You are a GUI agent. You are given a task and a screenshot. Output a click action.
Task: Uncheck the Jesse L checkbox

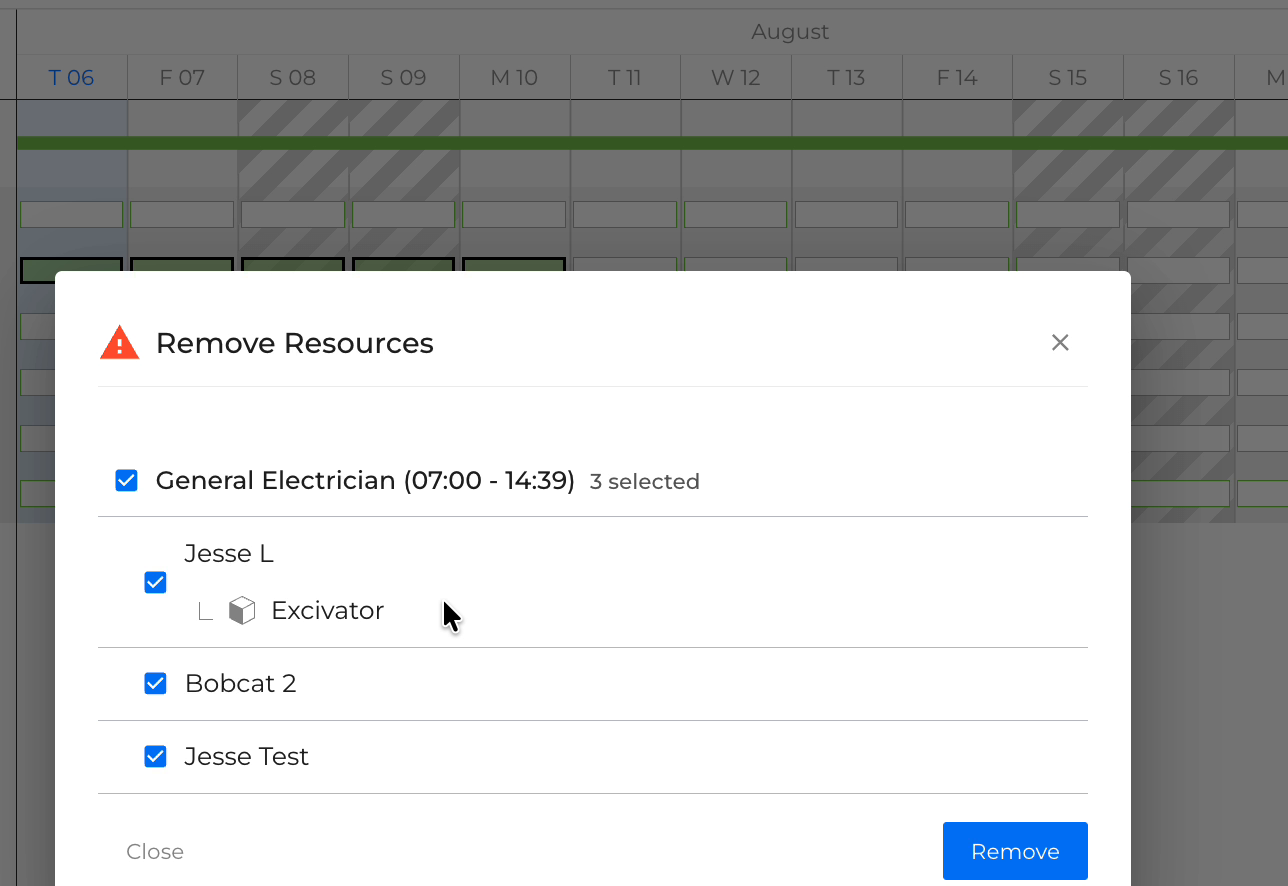pos(155,582)
